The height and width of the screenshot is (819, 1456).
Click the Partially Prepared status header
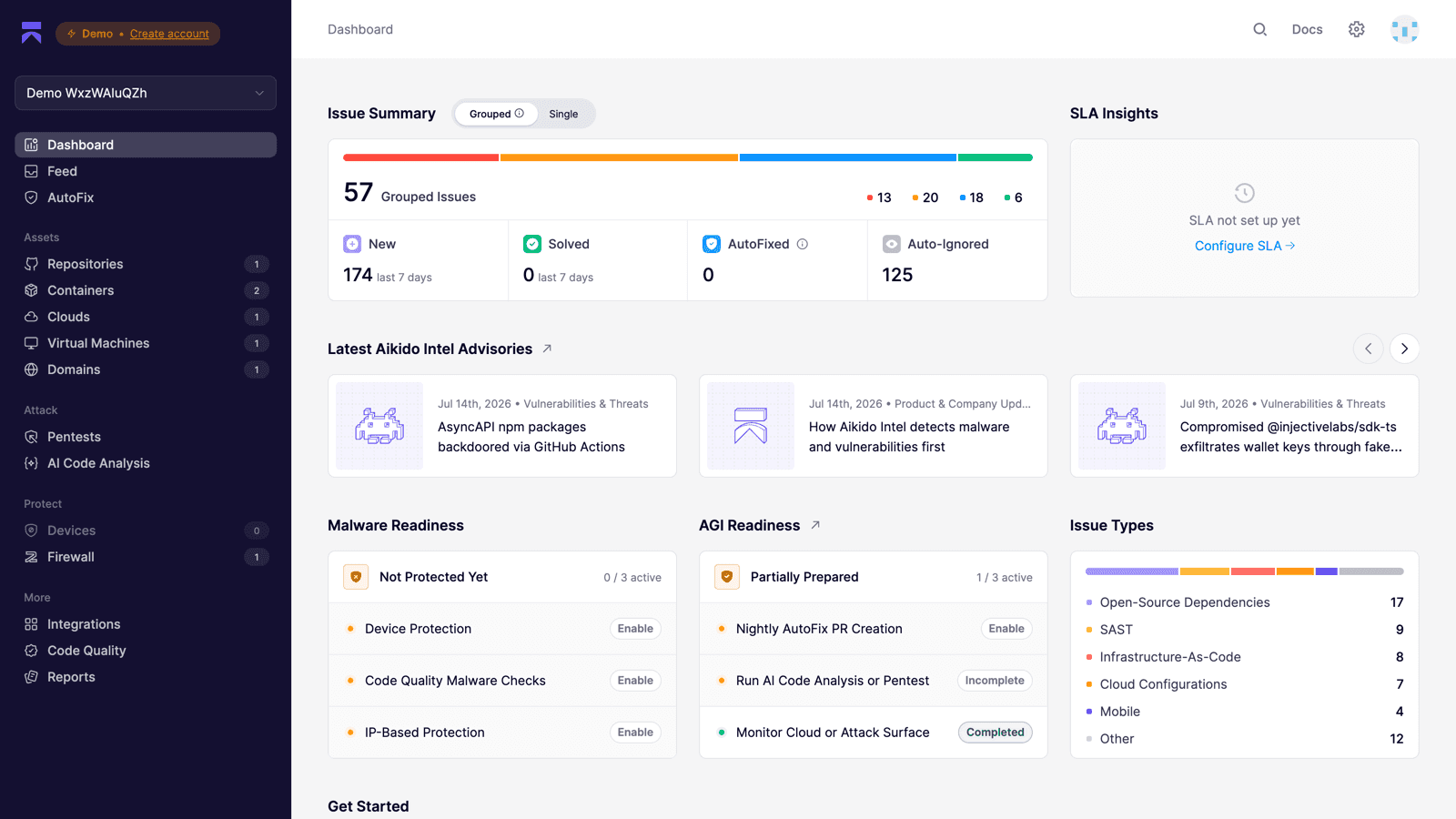(x=874, y=577)
